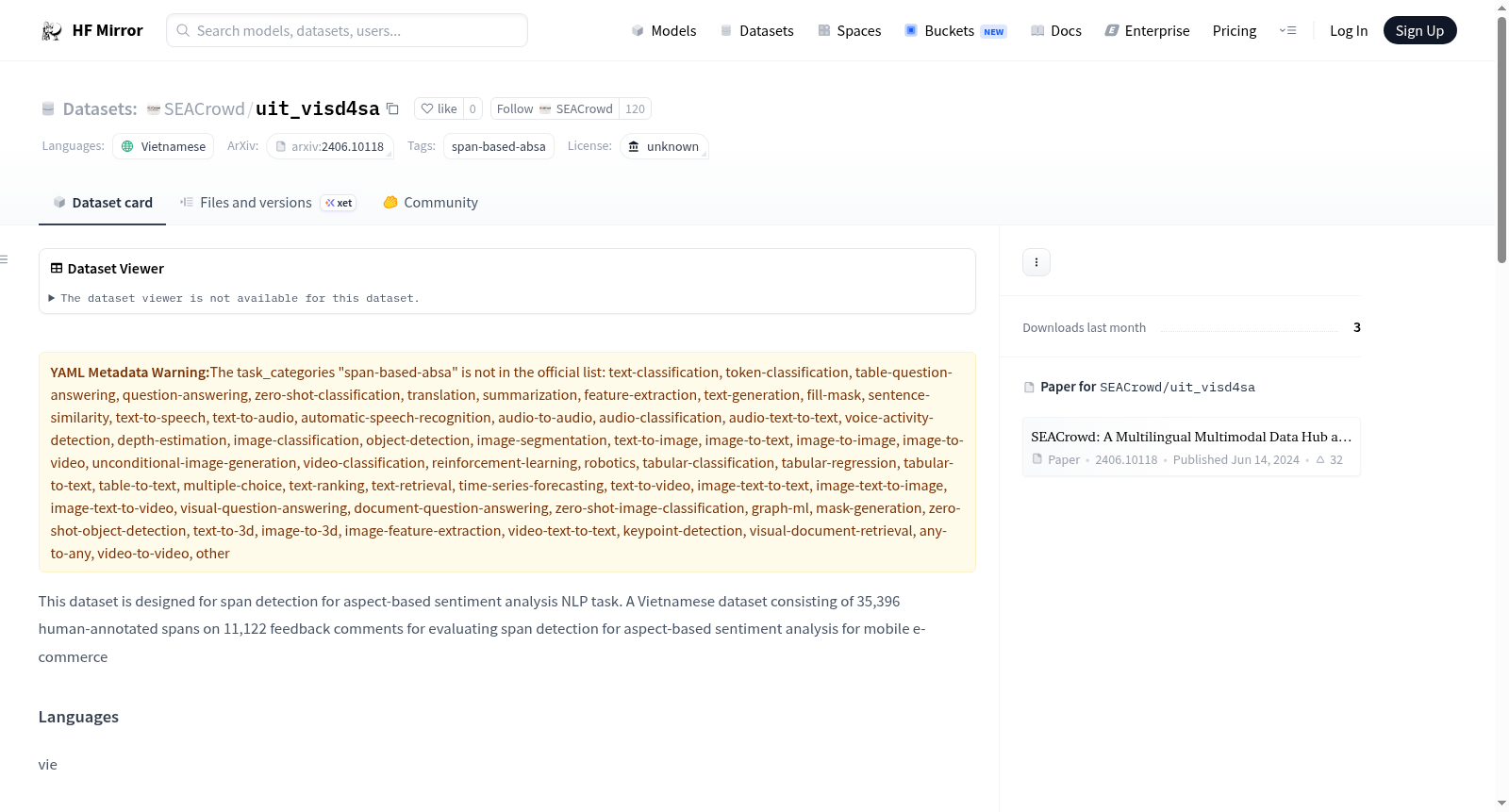Viewport: 1509px width, 812px height.
Task: Go to Datasets in the top navigation
Action: point(756,31)
